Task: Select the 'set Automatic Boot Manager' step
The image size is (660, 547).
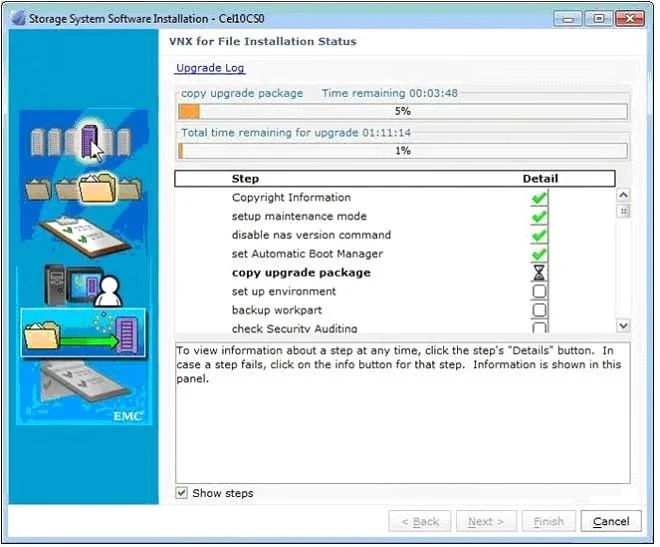Action: coord(307,254)
